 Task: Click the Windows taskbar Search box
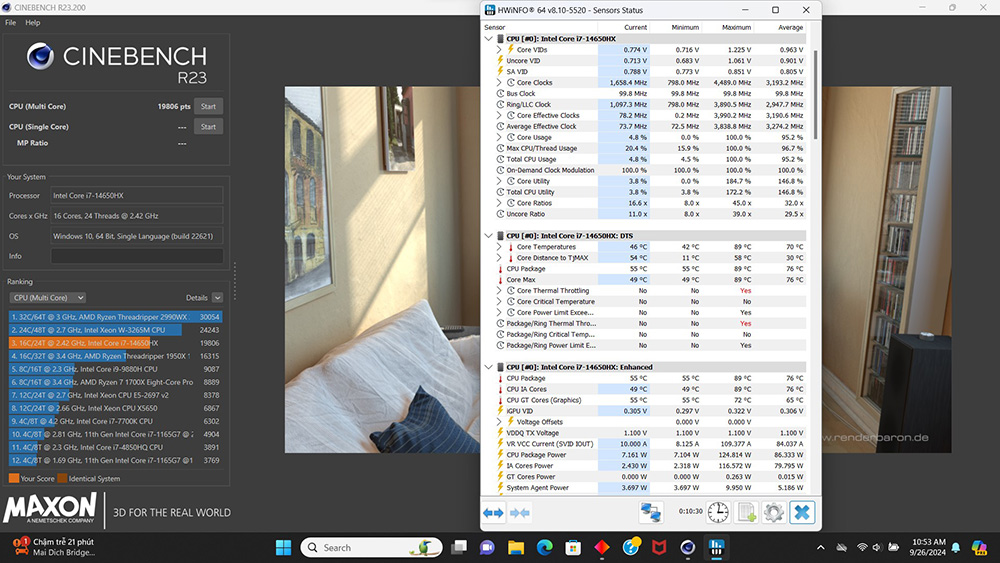371,547
